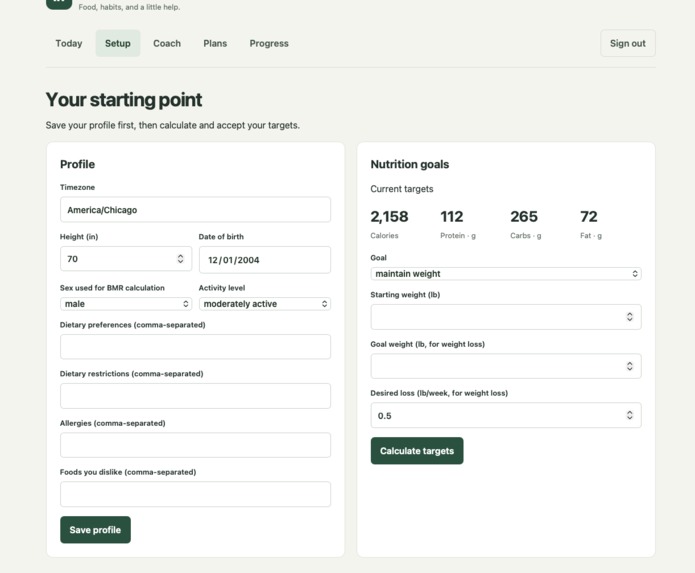Click the Current targets label
695x573 pixels.
402,189
